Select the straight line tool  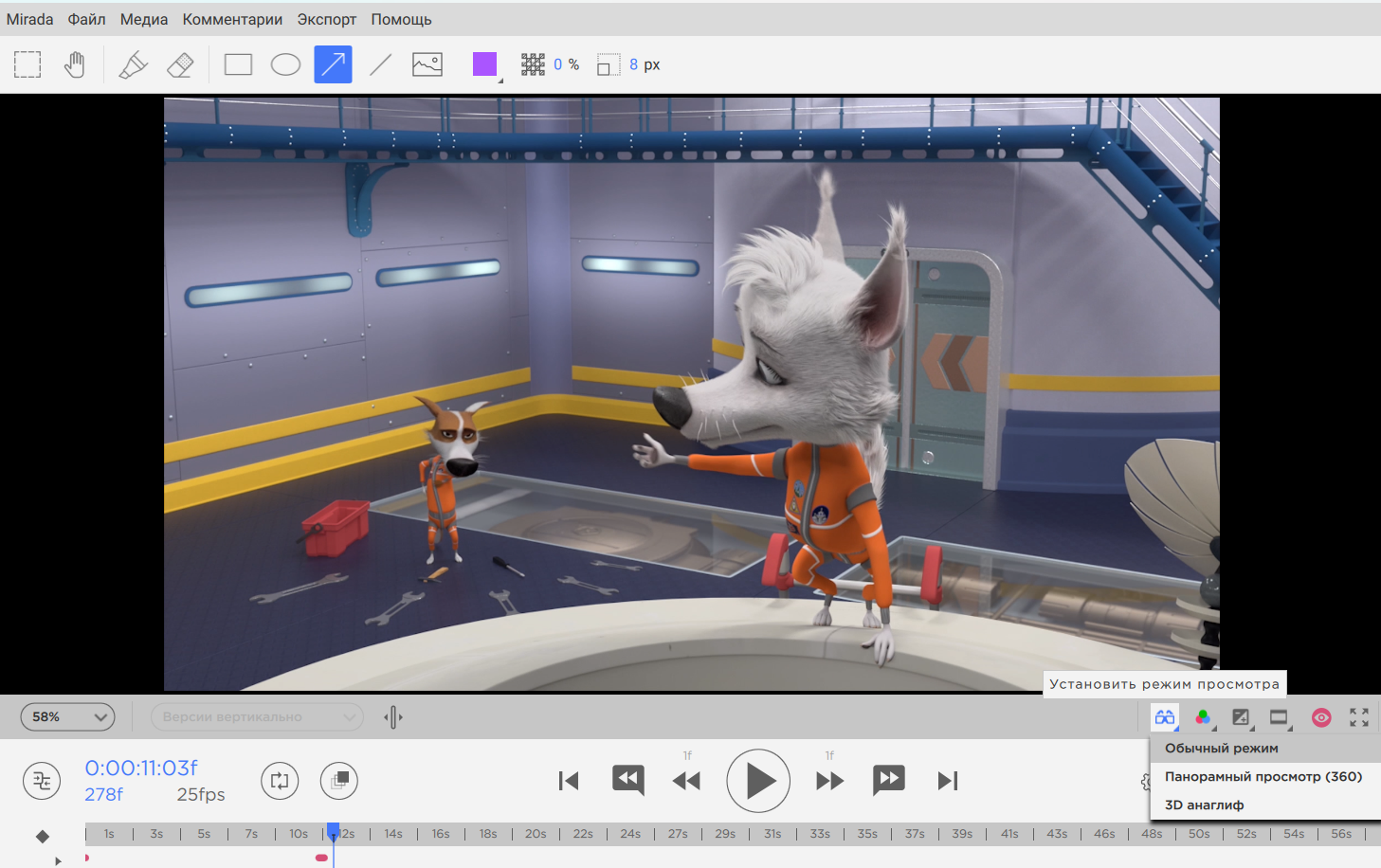click(x=380, y=64)
